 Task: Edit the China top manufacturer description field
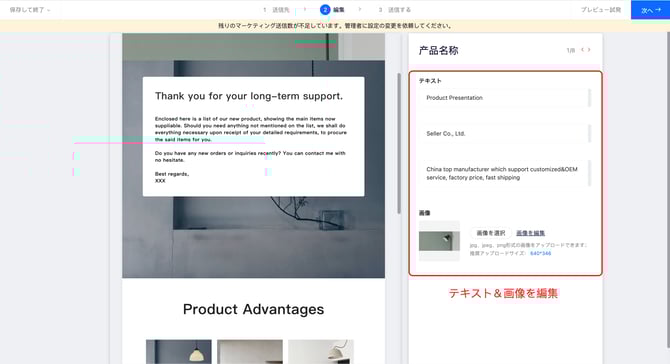tap(505, 173)
